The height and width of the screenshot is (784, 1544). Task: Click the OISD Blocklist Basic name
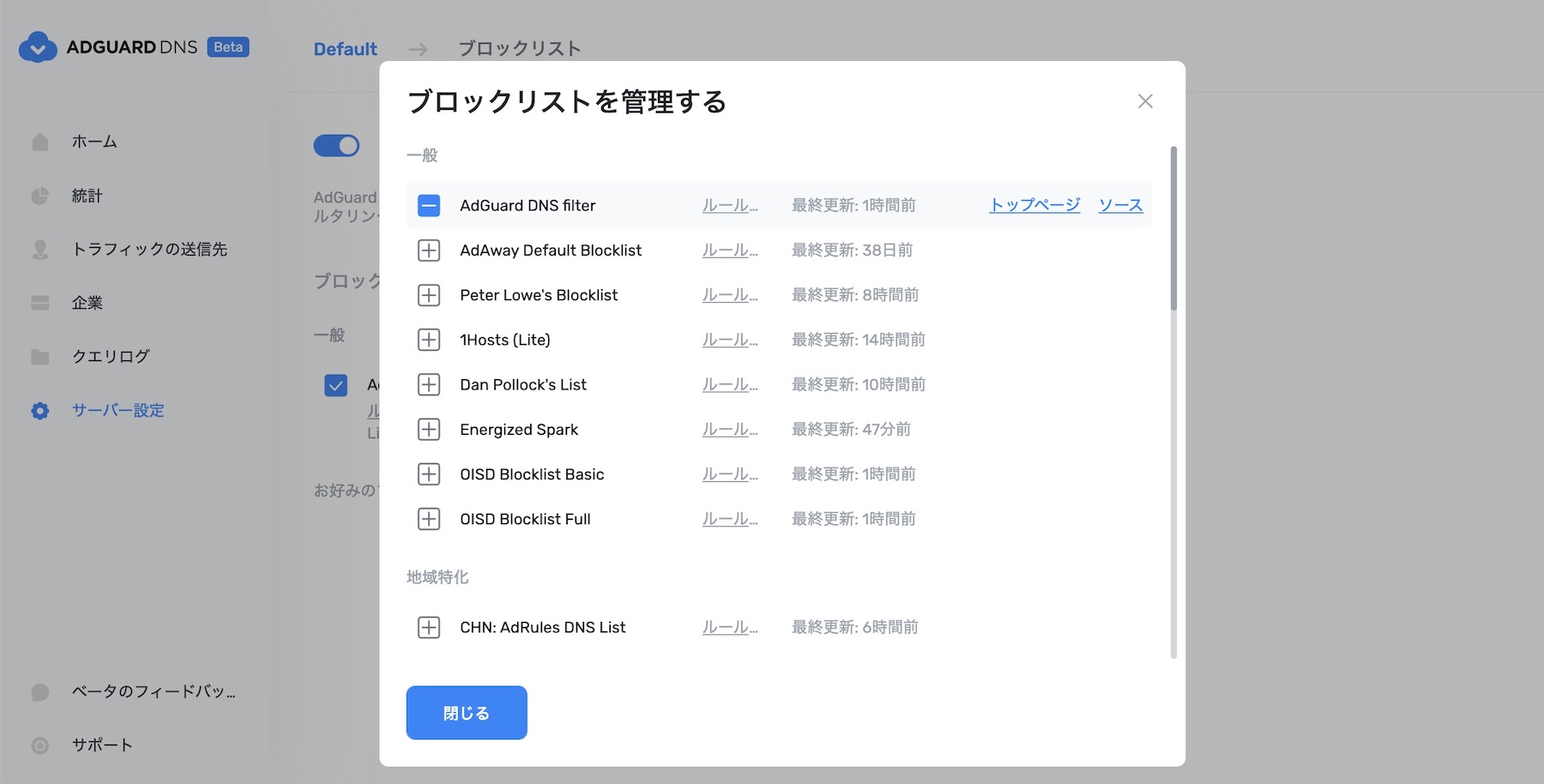pyautogui.click(x=532, y=473)
